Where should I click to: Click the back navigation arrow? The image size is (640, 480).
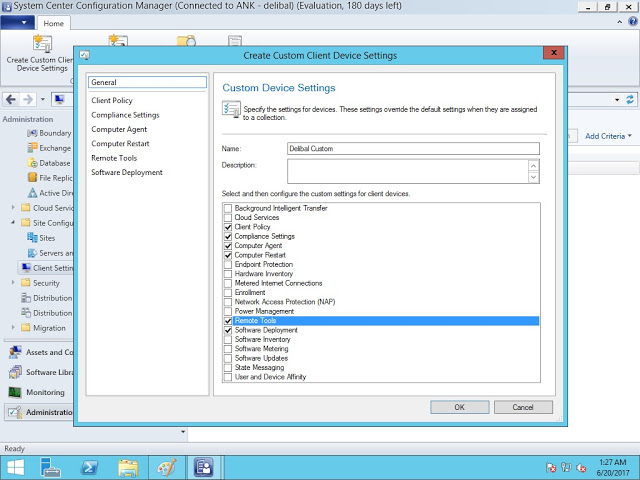[10, 99]
